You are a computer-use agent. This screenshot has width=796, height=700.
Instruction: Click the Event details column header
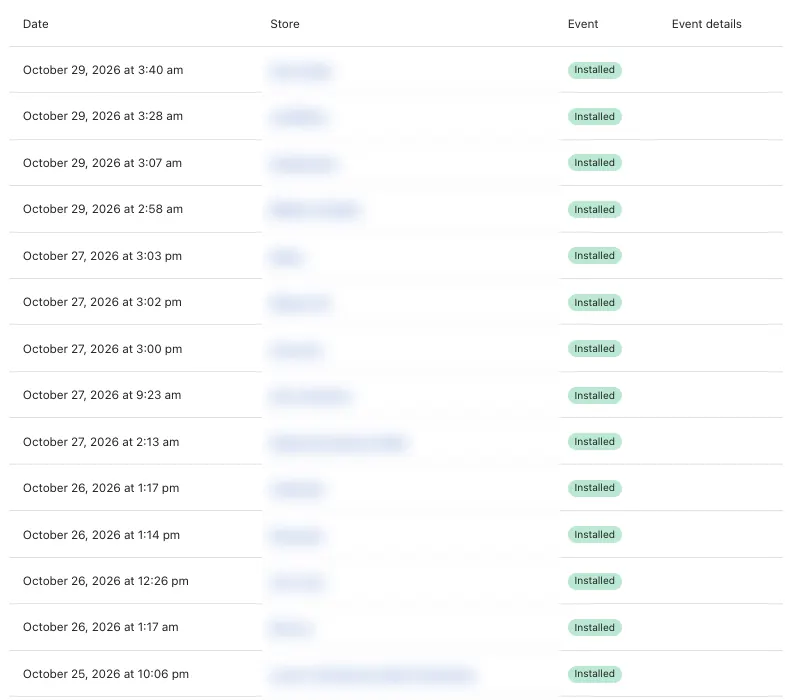706,24
